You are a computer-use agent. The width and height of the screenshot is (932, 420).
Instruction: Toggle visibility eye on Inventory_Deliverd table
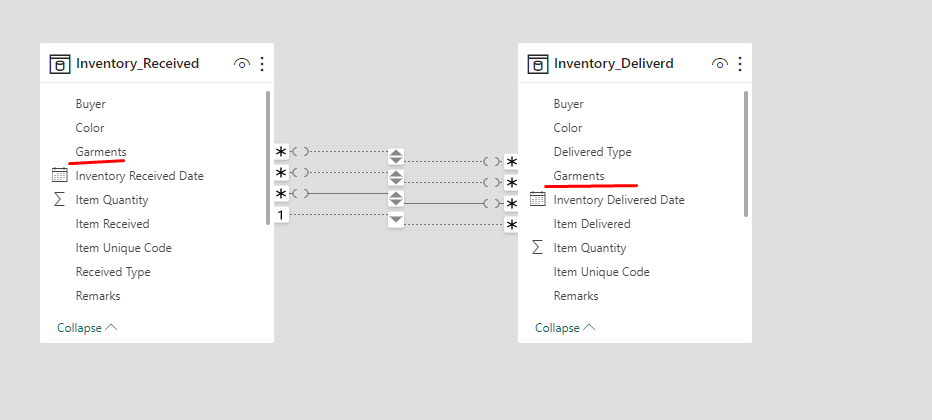tap(720, 64)
